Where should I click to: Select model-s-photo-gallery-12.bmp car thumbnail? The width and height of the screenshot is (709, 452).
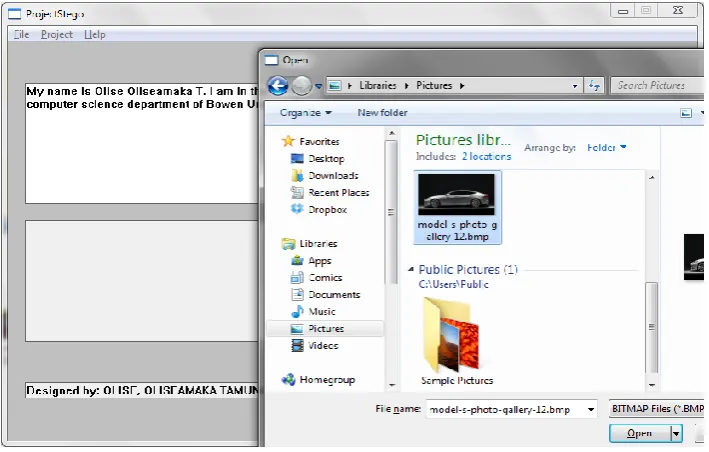tap(457, 208)
